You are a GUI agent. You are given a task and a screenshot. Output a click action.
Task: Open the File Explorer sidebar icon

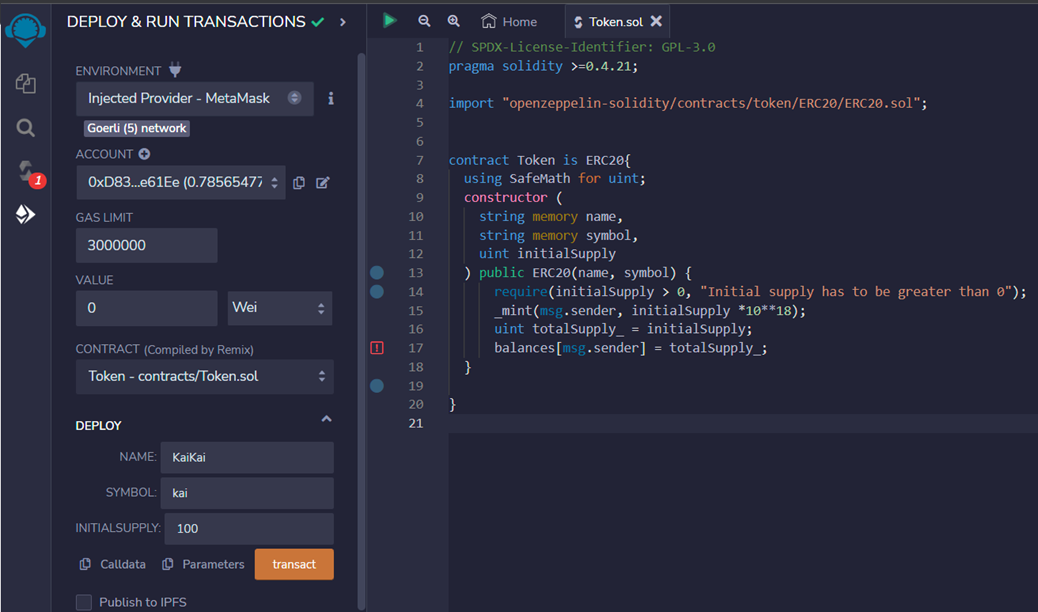[x=26, y=84]
